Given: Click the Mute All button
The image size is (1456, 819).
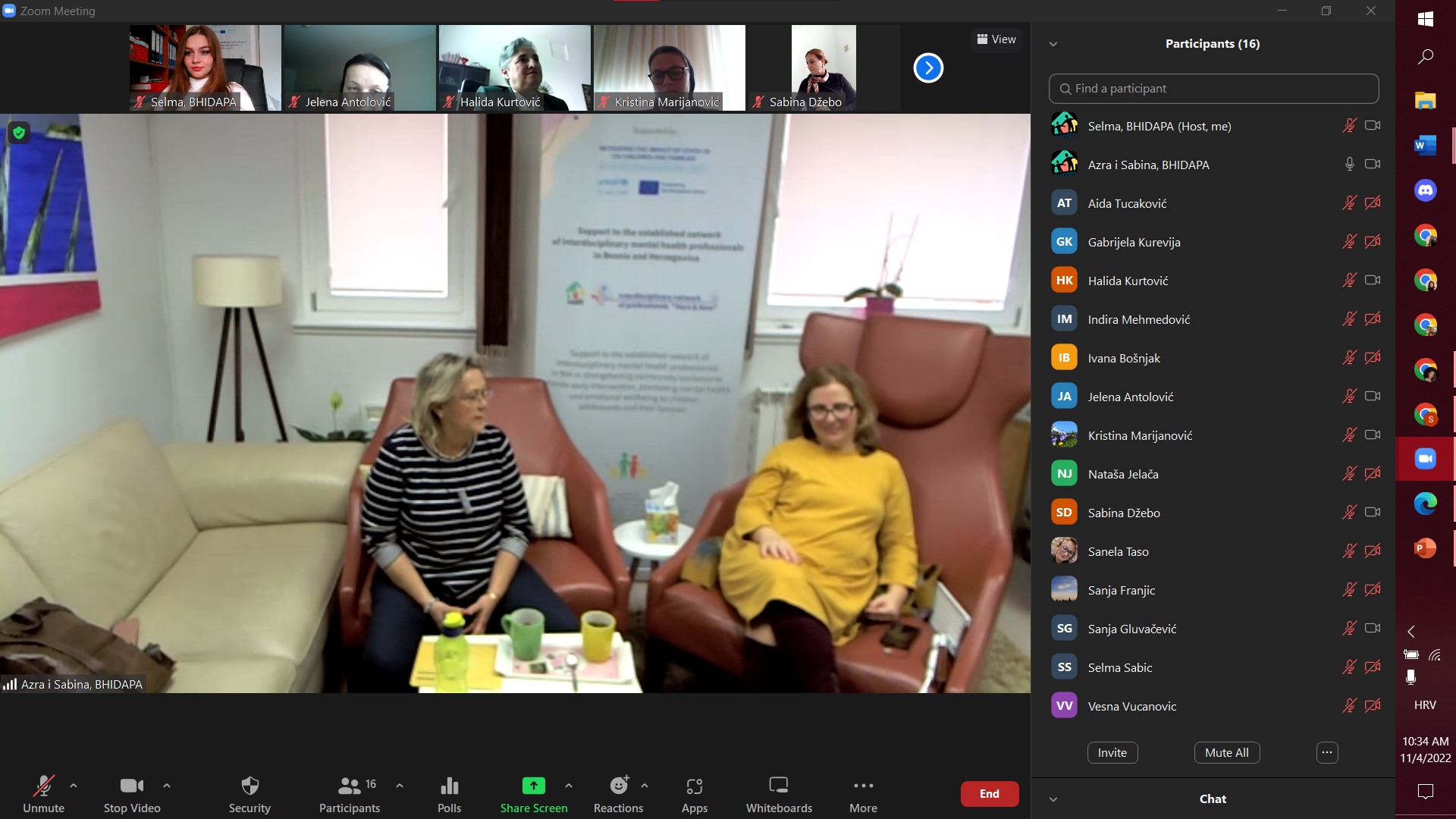Looking at the screenshot, I should (1226, 752).
